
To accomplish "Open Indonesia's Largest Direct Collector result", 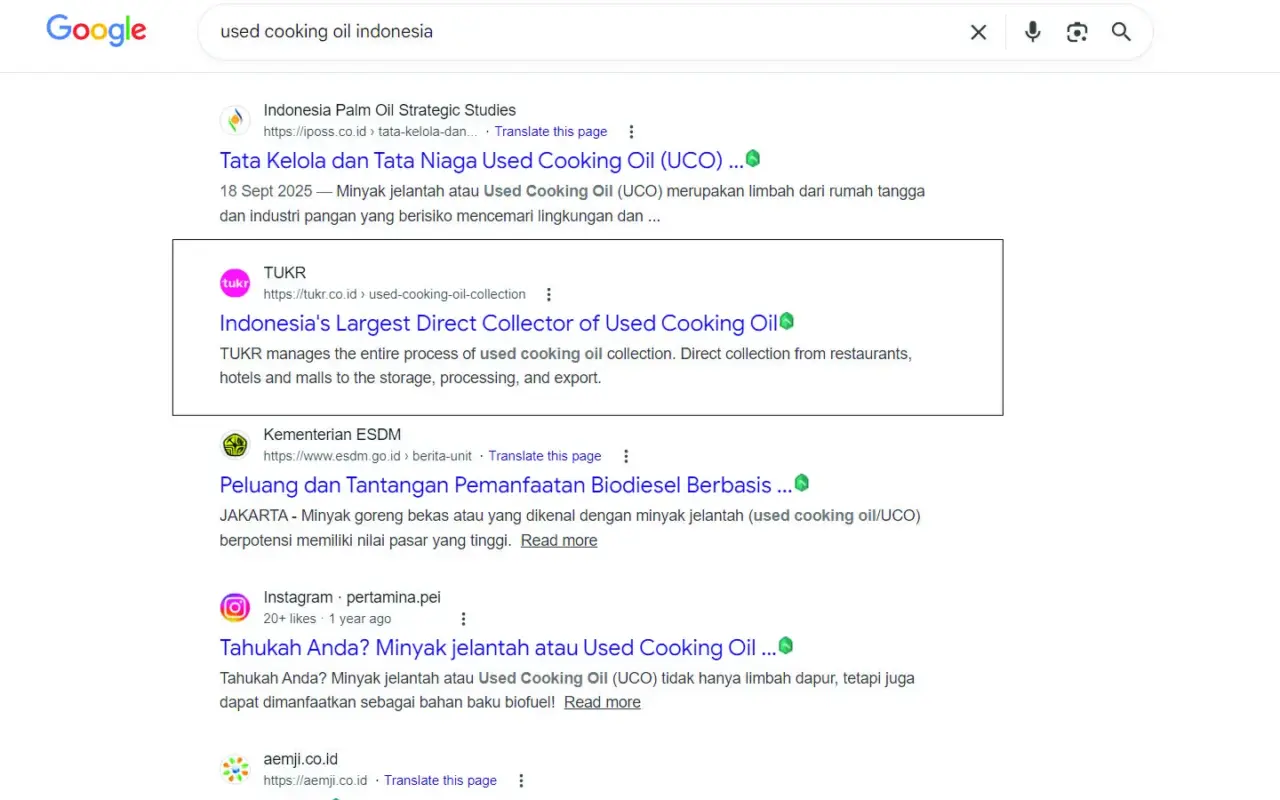I will pyautogui.click(x=498, y=323).
